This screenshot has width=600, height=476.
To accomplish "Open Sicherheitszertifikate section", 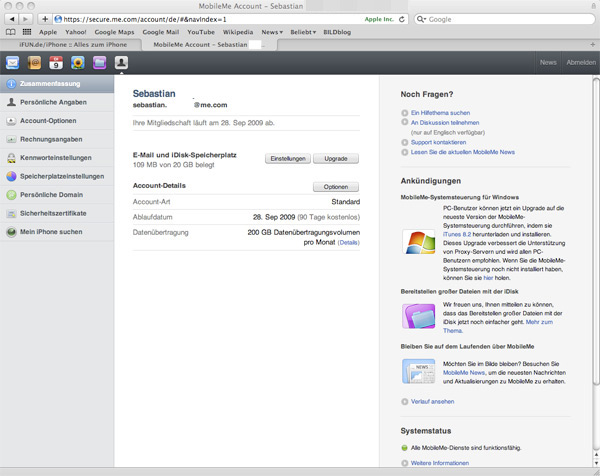I will point(57,213).
